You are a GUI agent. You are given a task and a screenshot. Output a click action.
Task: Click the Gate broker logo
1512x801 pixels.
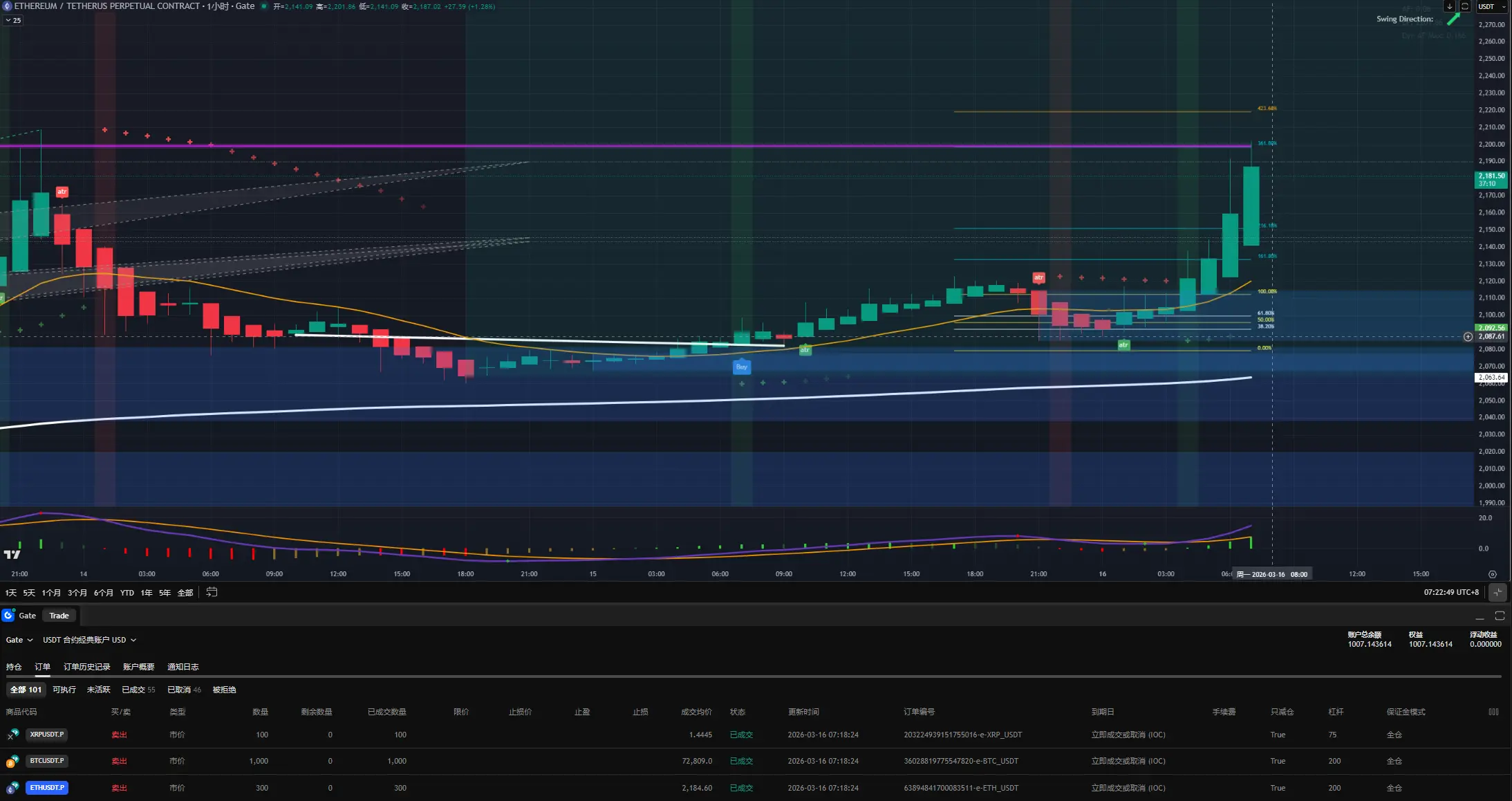pyautogui.click(x=8, y=616)
